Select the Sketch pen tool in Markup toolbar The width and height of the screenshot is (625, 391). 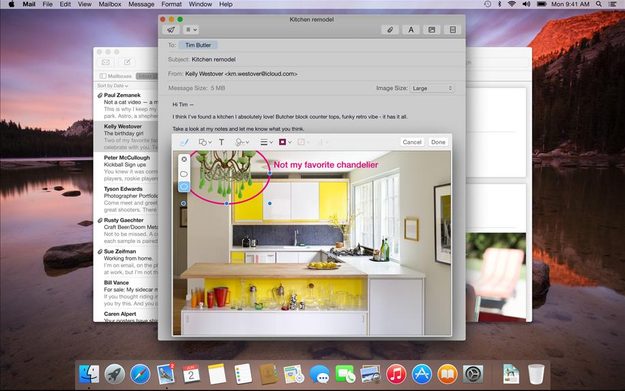(x=184, y=142)
